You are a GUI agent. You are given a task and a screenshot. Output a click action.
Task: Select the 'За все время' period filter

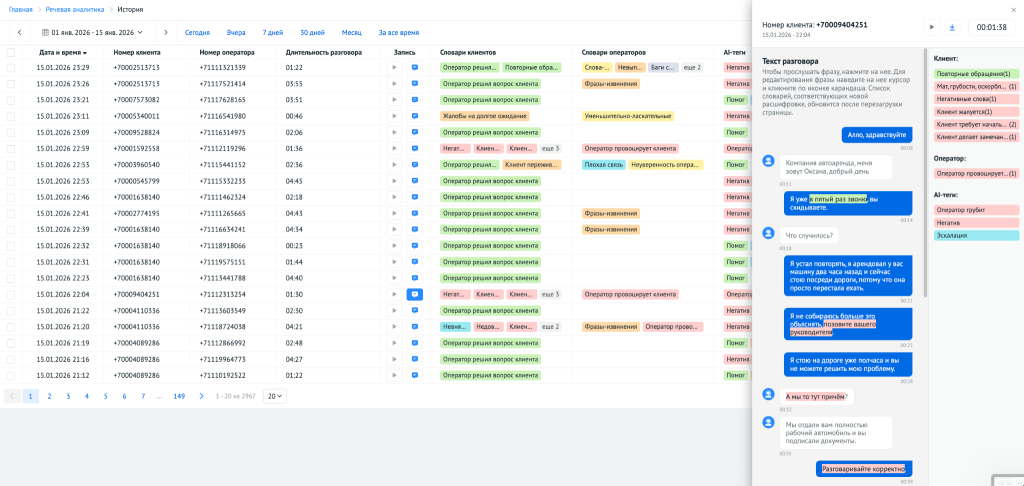point(398,32)
